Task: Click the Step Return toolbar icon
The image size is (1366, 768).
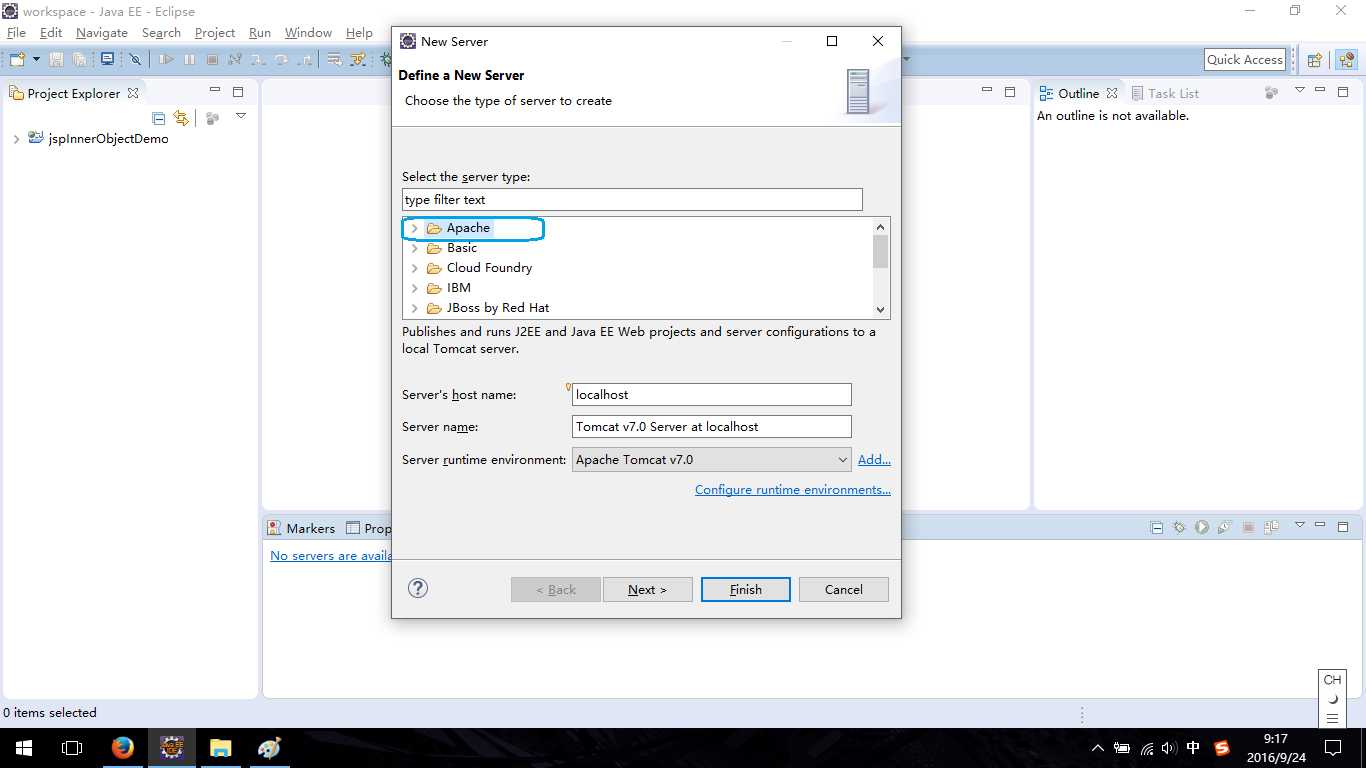Action: point(304,60)
